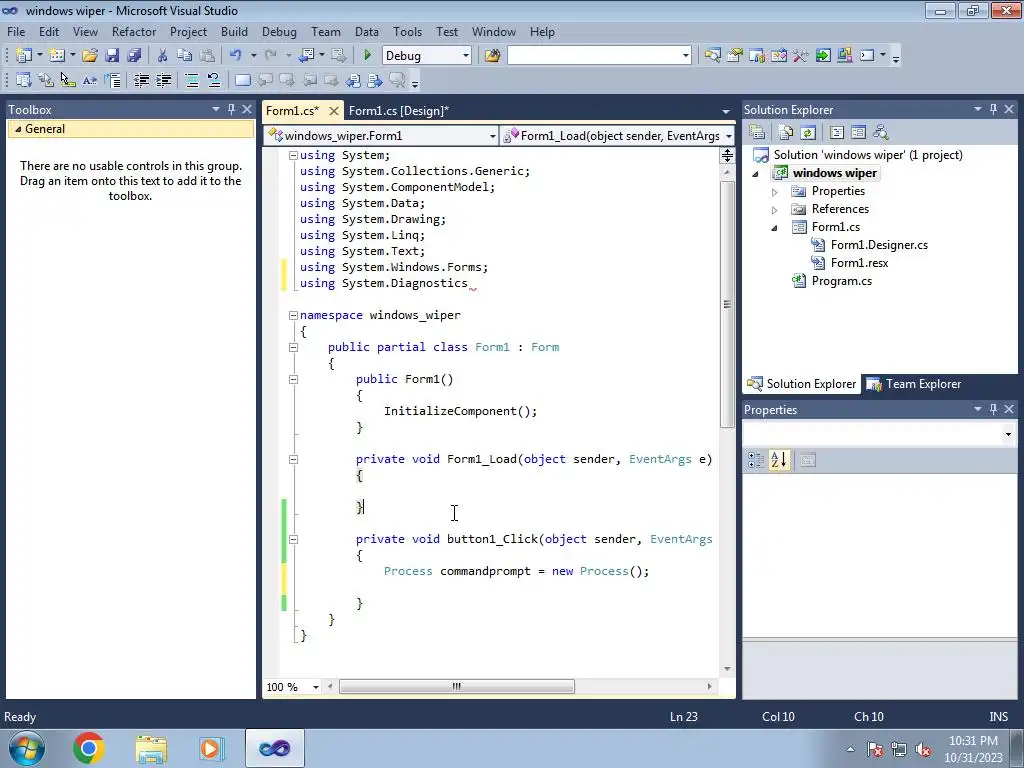Open the Properties object selector dropdown
This screenshot has height=768, width=1024.
pos(1008,434)
